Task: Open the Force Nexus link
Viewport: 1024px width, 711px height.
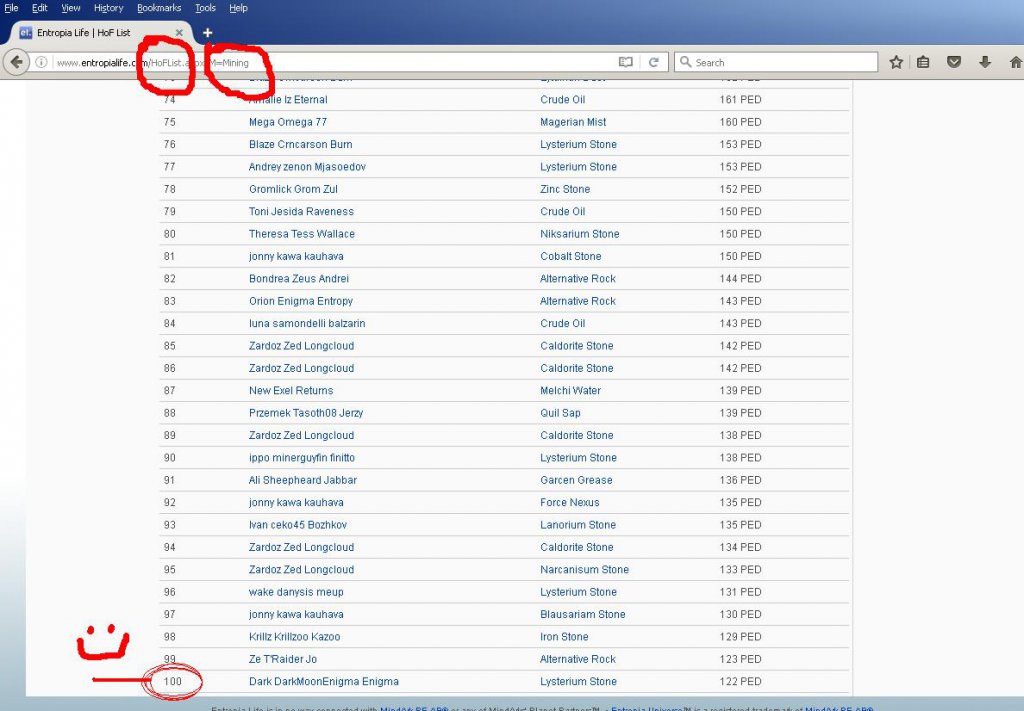Action: point(569,502)
